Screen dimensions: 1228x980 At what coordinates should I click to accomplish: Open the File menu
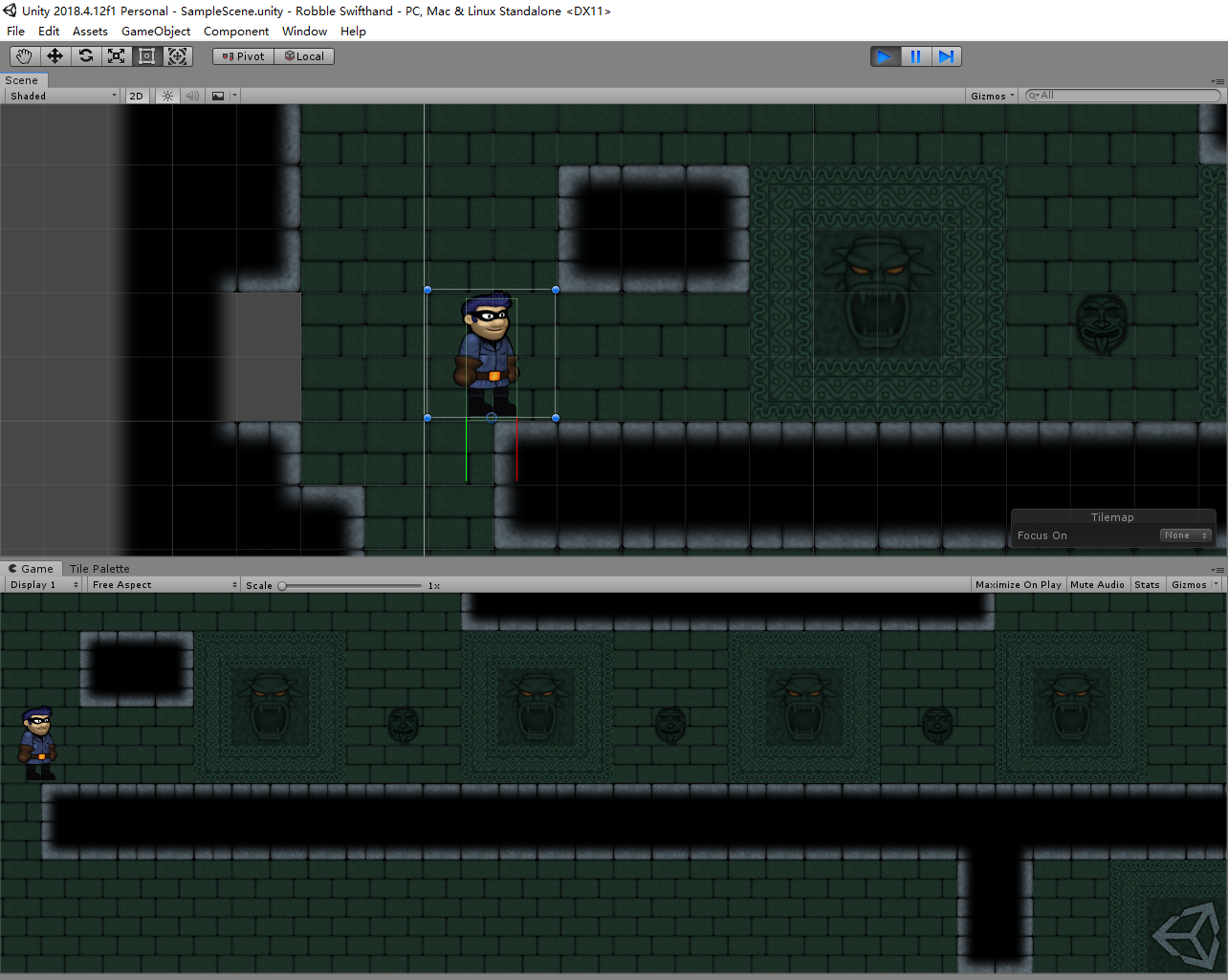16,31
